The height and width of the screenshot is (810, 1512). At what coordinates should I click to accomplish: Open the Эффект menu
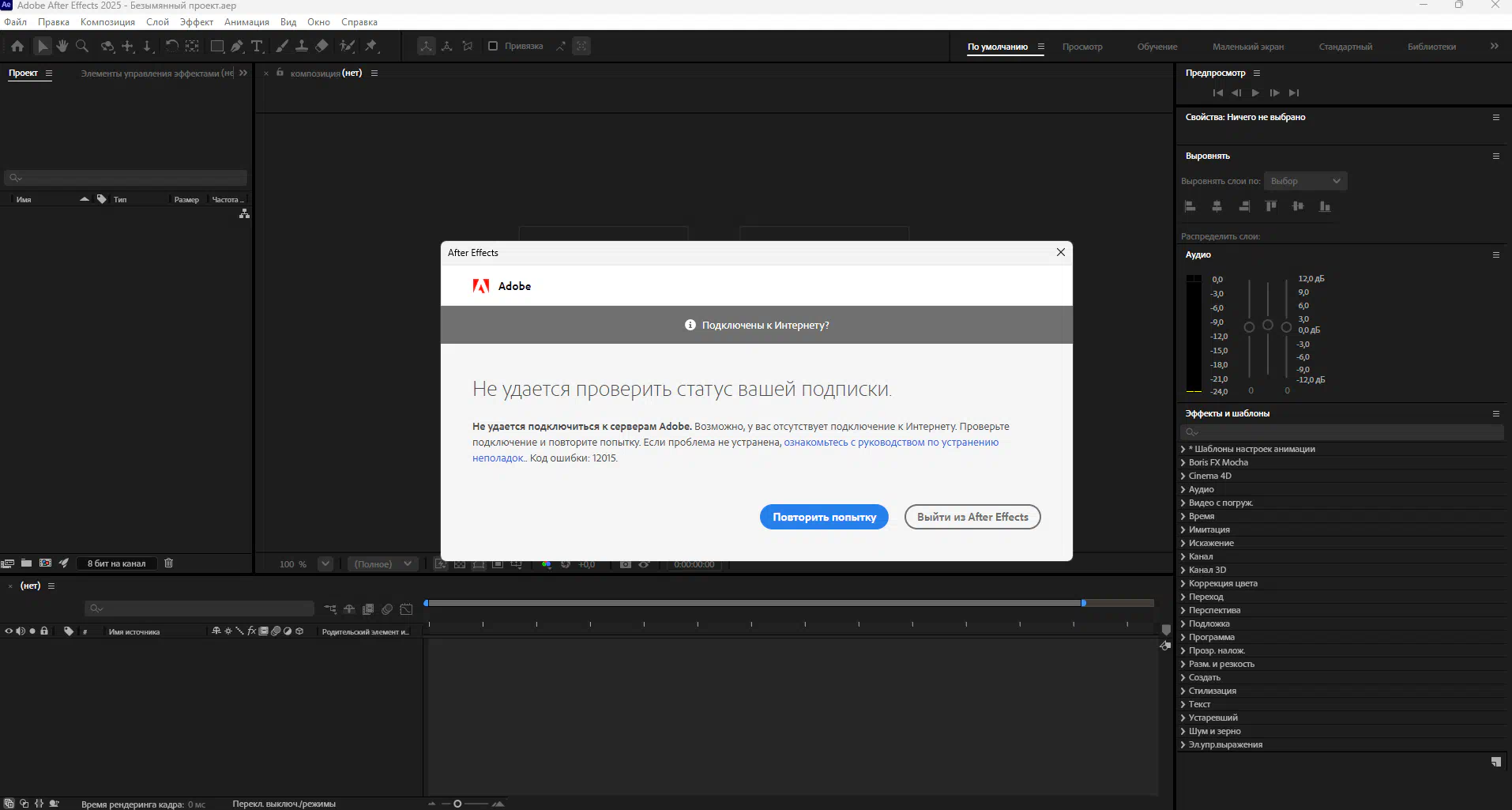(x=197, y=22)
